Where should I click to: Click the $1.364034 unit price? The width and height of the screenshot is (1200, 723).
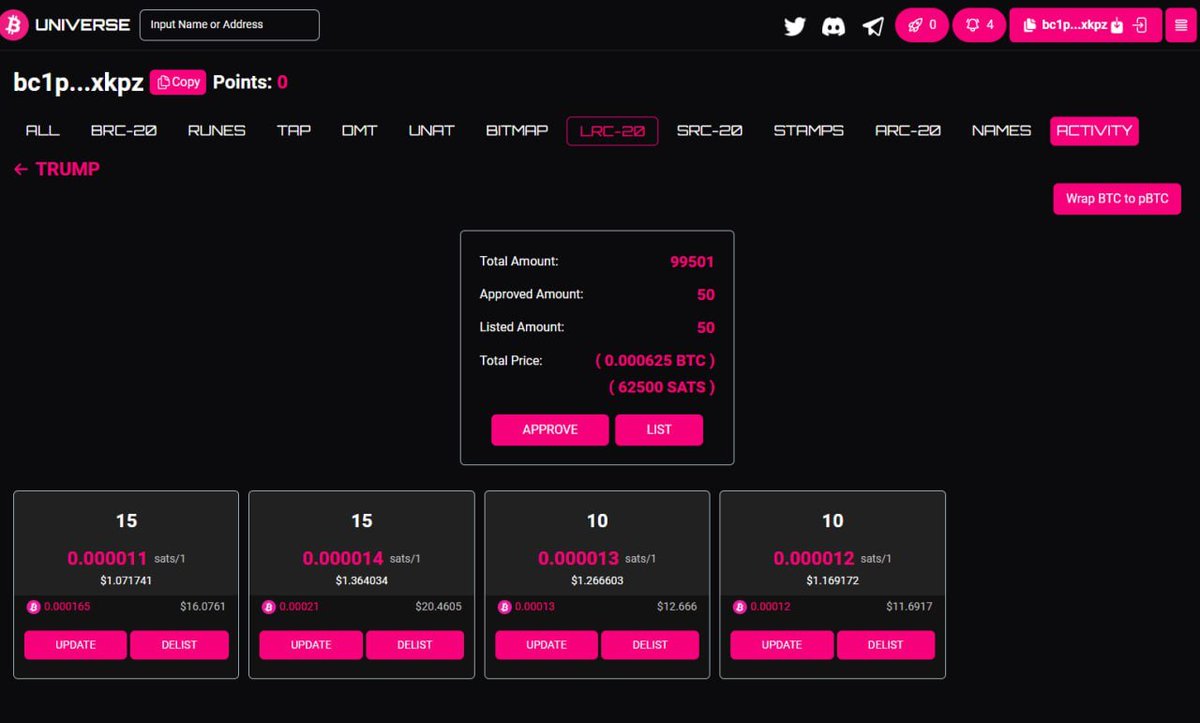[362, 580]
